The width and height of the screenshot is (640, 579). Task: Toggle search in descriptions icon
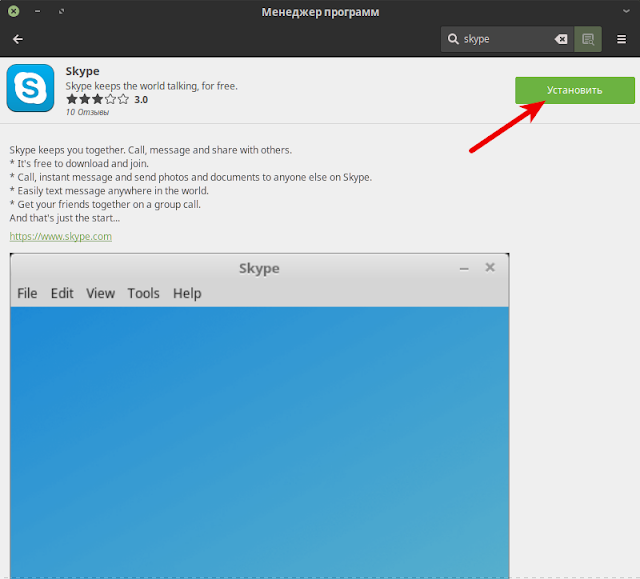tap(588, 39)
